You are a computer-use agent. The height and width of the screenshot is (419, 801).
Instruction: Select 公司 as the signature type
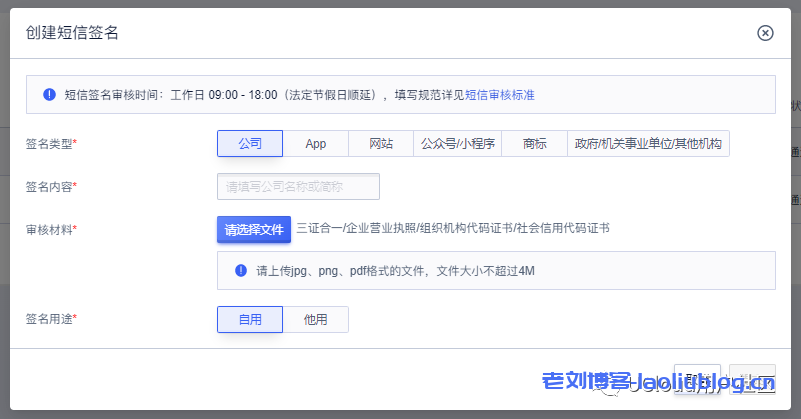tap(249, 143)
